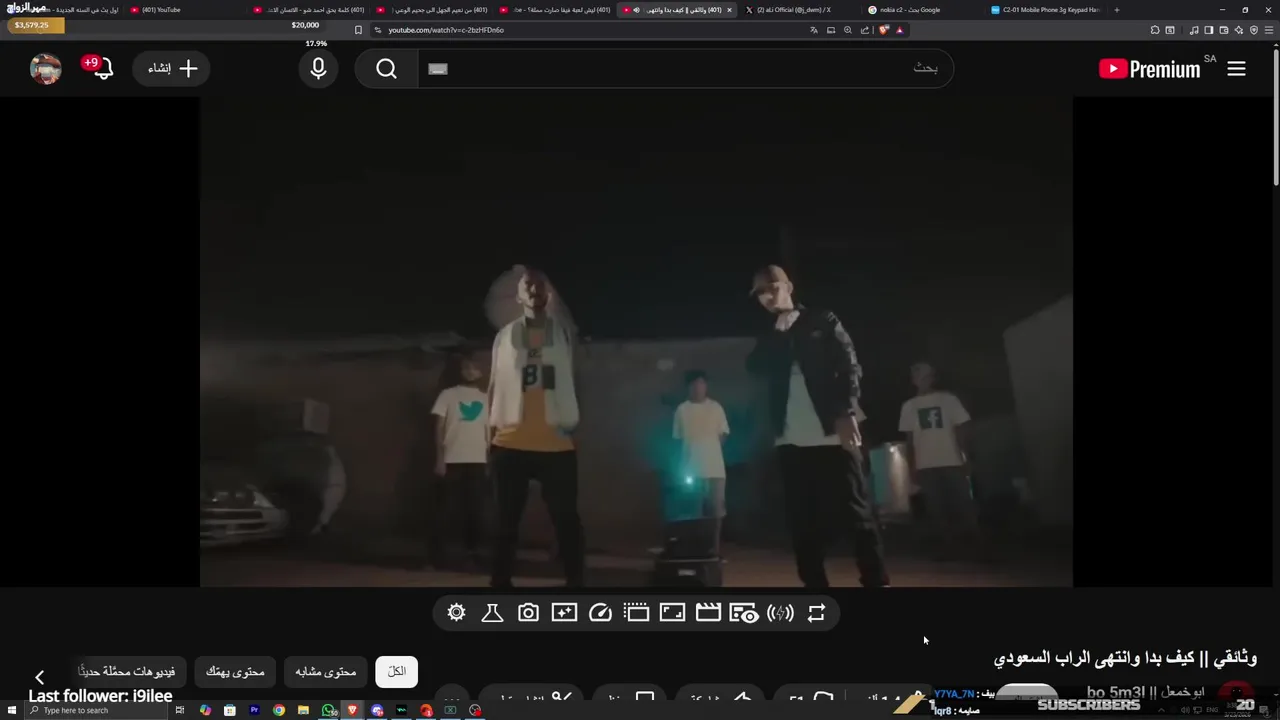The image size is (1280, 720).
Task: Click the music note media control icon
Action: [1194, 30]
